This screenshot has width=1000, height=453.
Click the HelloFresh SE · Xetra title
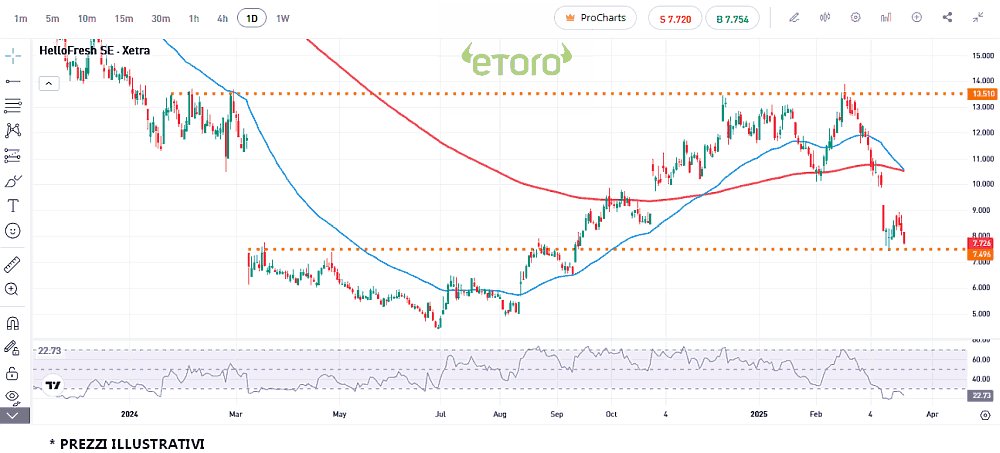tap(95, 50)
